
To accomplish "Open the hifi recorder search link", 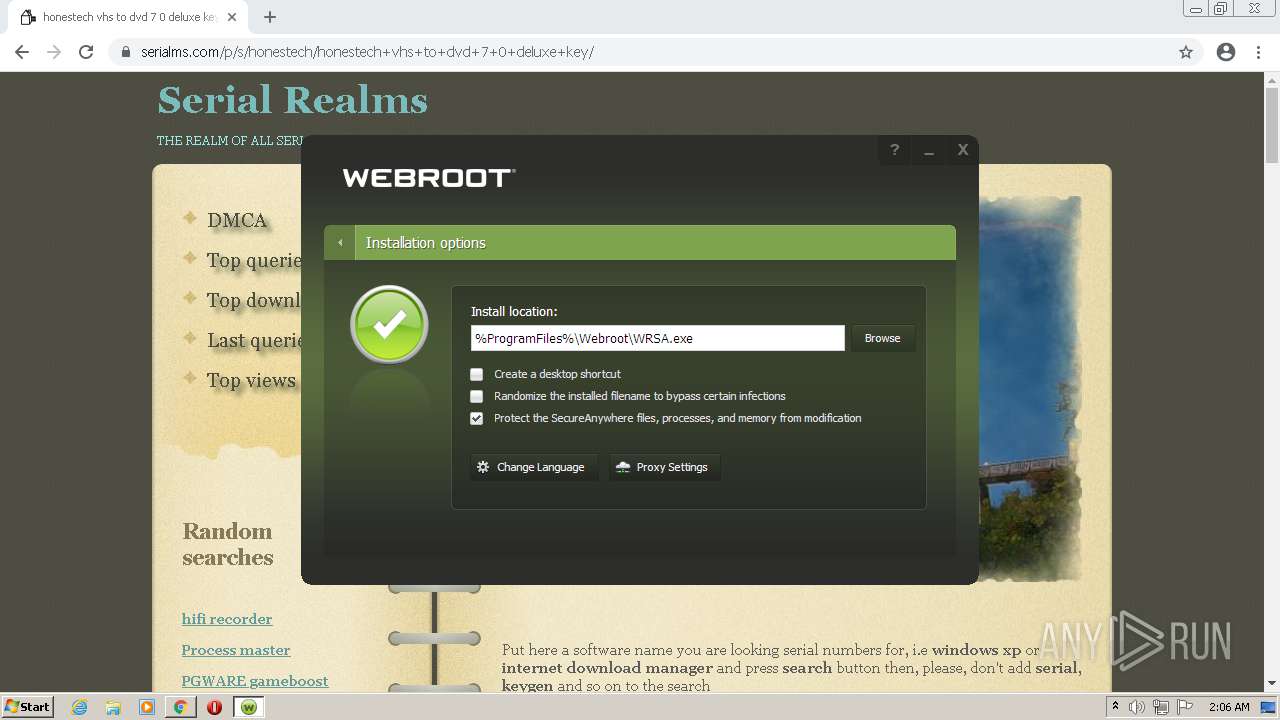I will (x=227, y=619).
